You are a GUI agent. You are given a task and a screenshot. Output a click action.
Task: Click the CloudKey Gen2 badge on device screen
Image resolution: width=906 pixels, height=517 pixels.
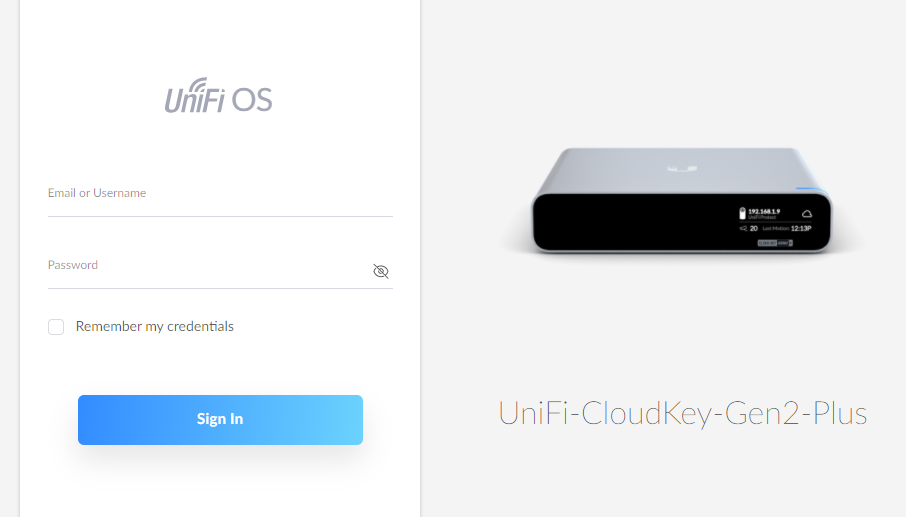pyautogui.click(x=775, y=243)
